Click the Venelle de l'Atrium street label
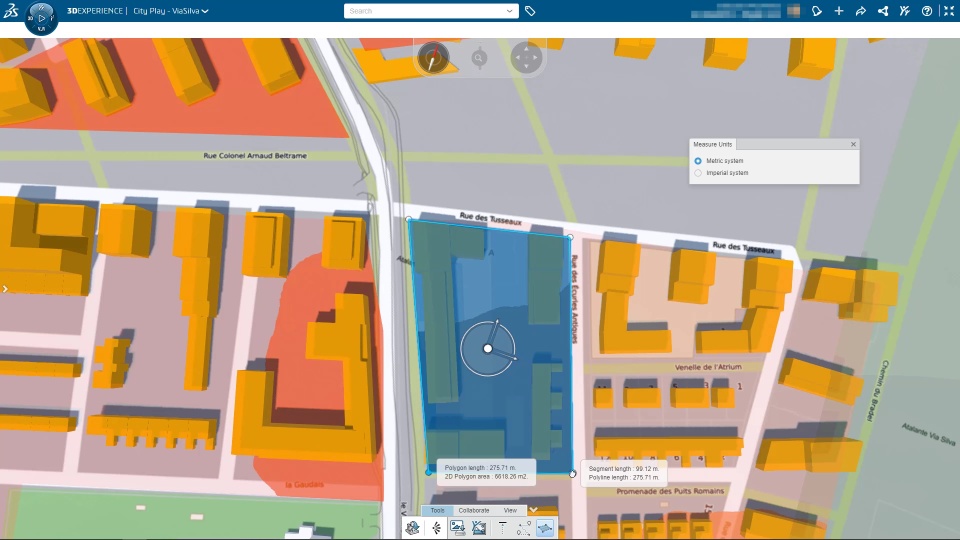Viewport: 960px width, 540px height. pos(708,367)
